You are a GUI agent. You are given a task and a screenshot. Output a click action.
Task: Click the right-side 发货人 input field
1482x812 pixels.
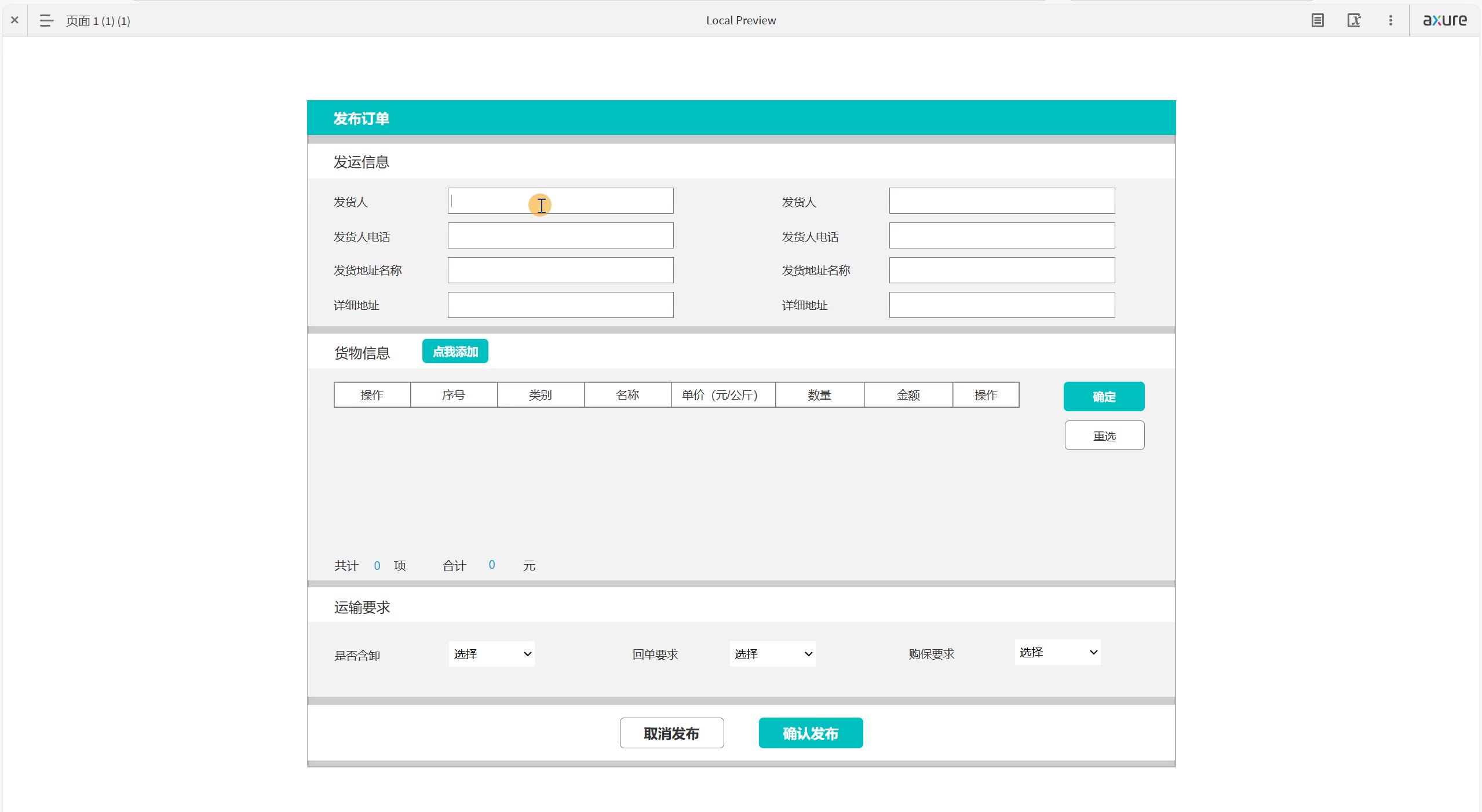1002,201
